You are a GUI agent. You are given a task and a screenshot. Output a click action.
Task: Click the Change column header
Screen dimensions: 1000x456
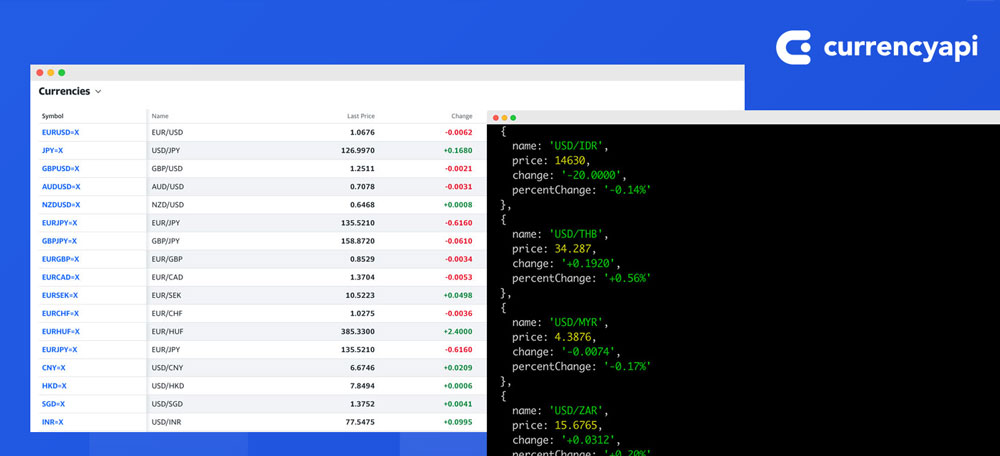coord(461,116)
